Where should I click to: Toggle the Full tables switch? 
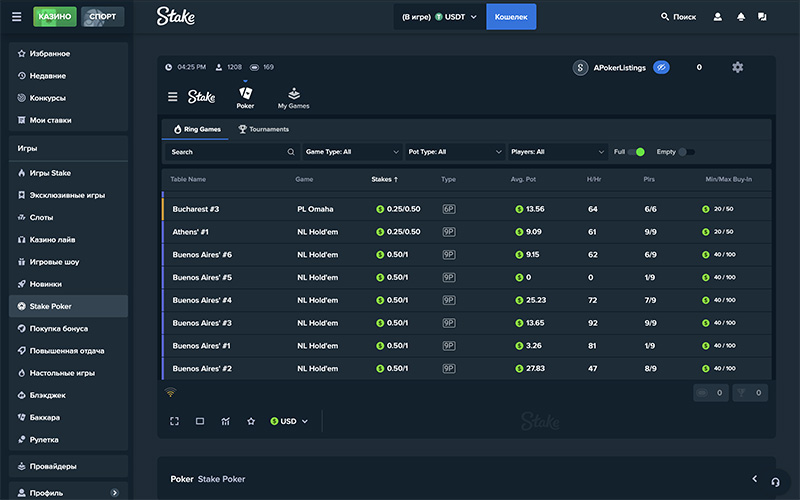[x=636, y=152]
